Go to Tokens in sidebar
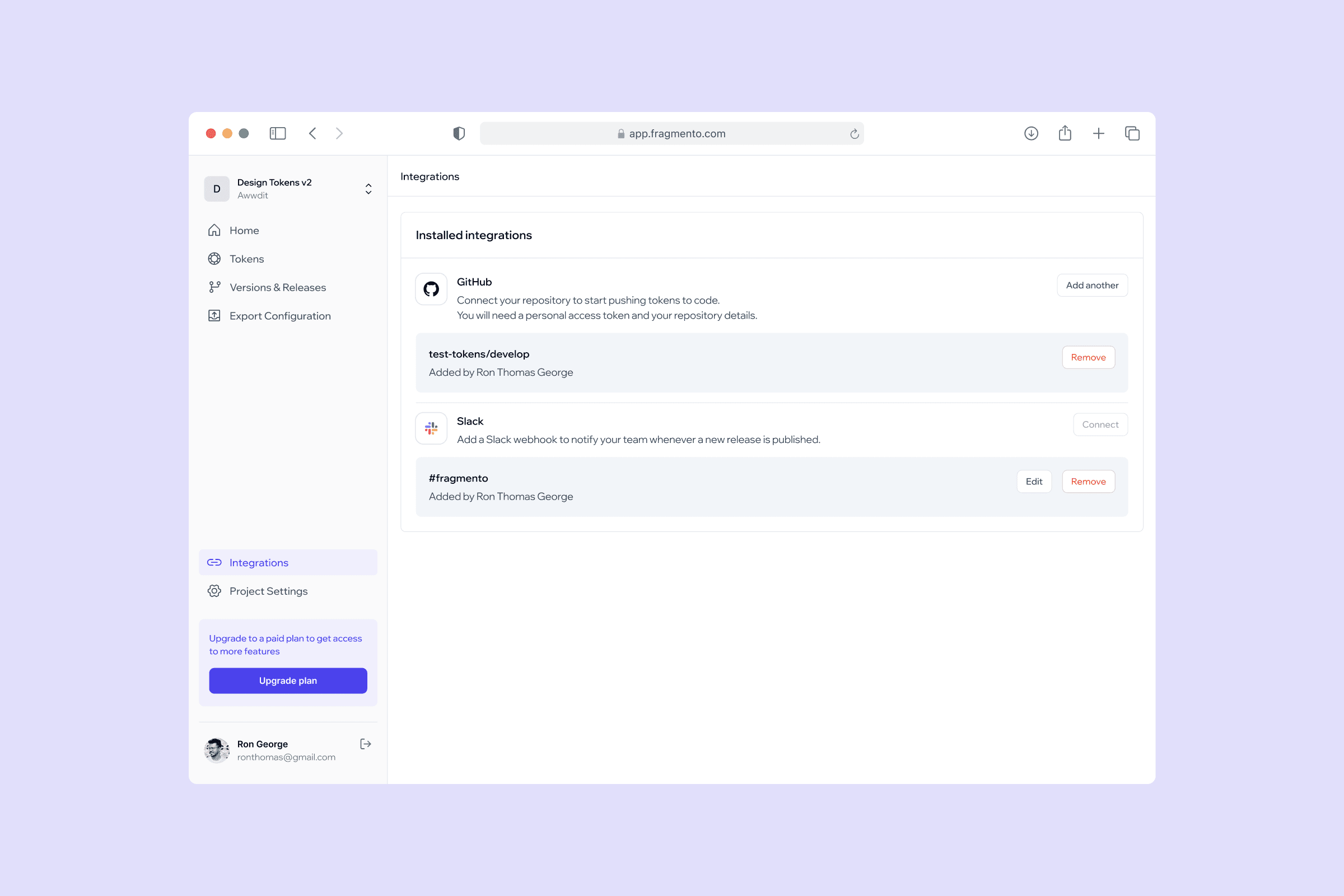The width and height of the screenshot is (1344, 896). (x=246, y=259)
